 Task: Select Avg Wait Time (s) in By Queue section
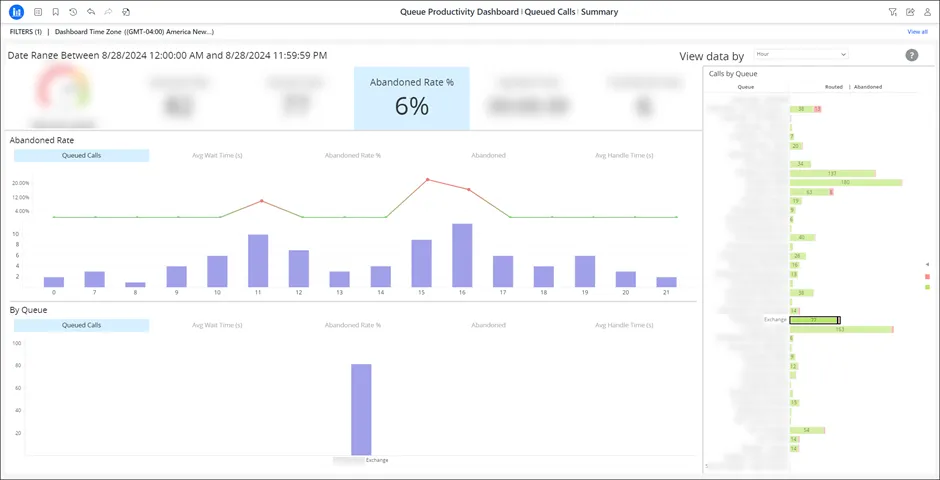tap(217, 325)
